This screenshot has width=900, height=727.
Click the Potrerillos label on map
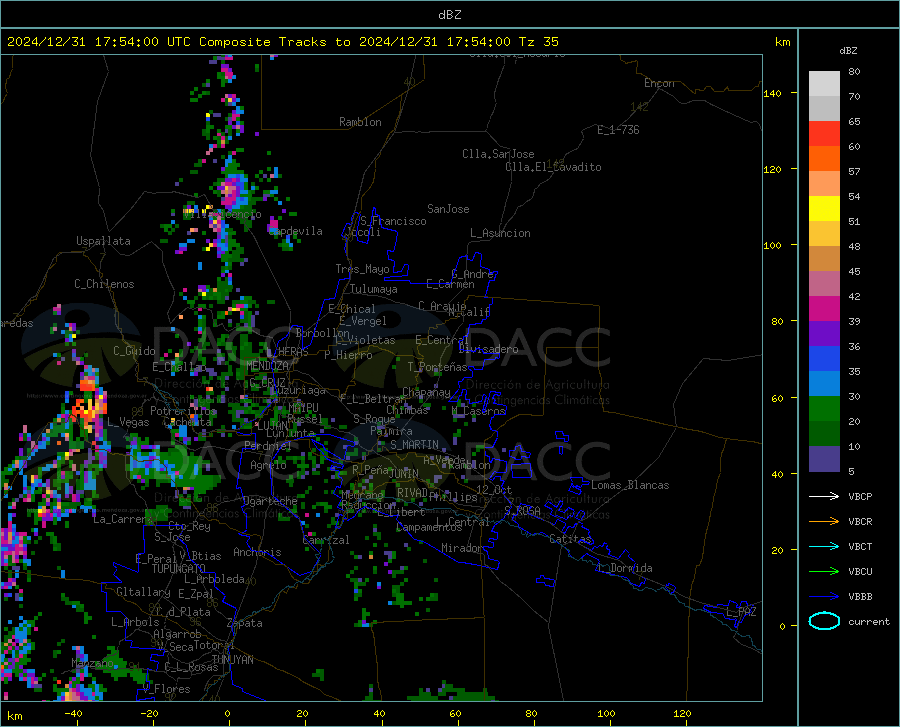(x=183, y=411)
